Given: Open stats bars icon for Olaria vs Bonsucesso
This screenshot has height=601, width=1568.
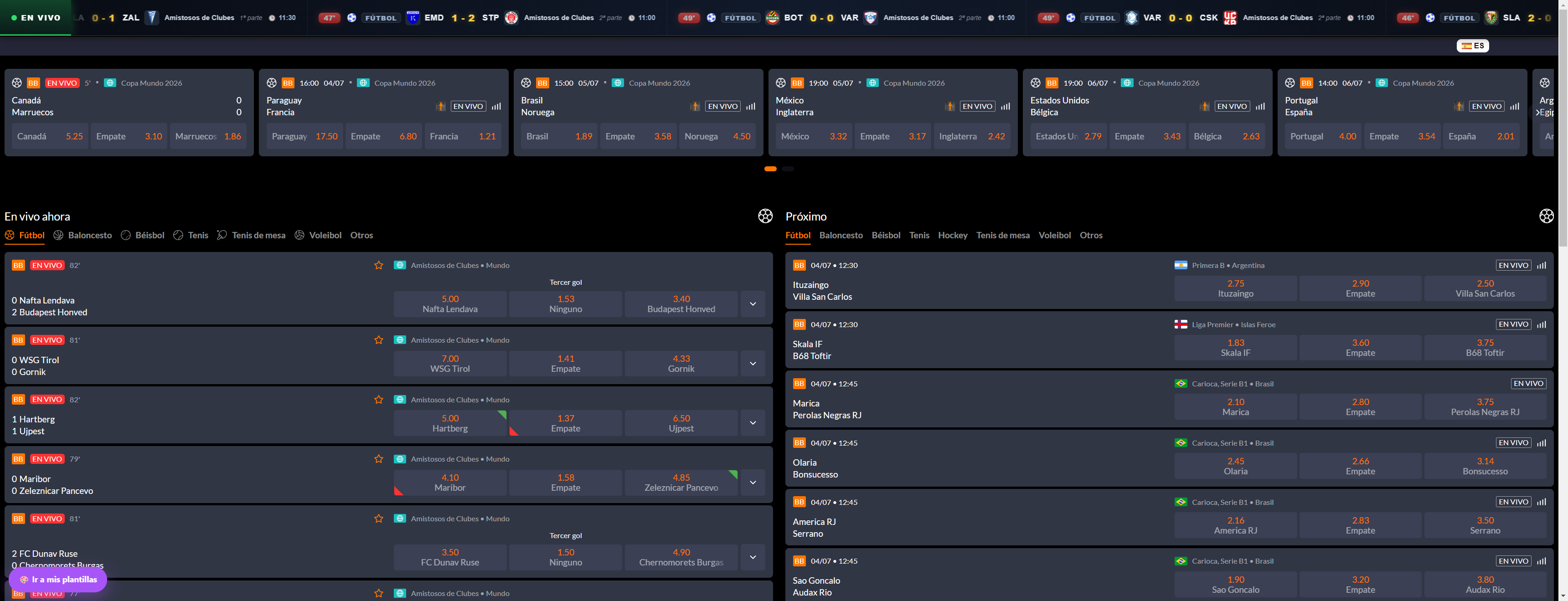Looking at the screenshot, I should (x=1541, y=443).
